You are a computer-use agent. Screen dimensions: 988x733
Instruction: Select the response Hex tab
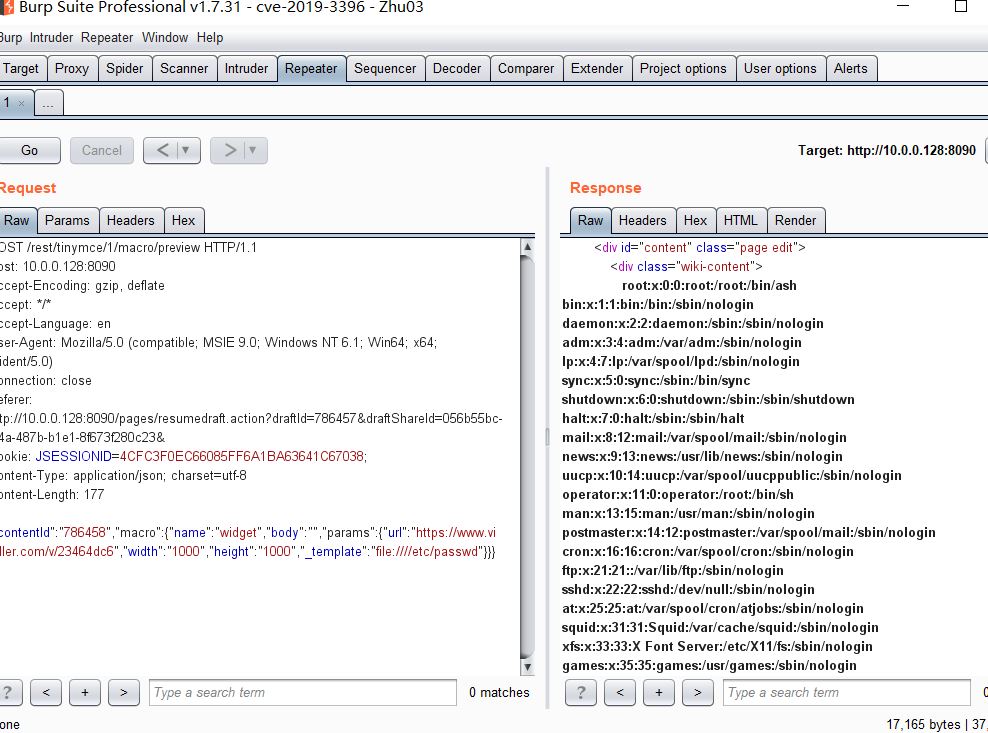pyautogui.click(x=696, y=221)
